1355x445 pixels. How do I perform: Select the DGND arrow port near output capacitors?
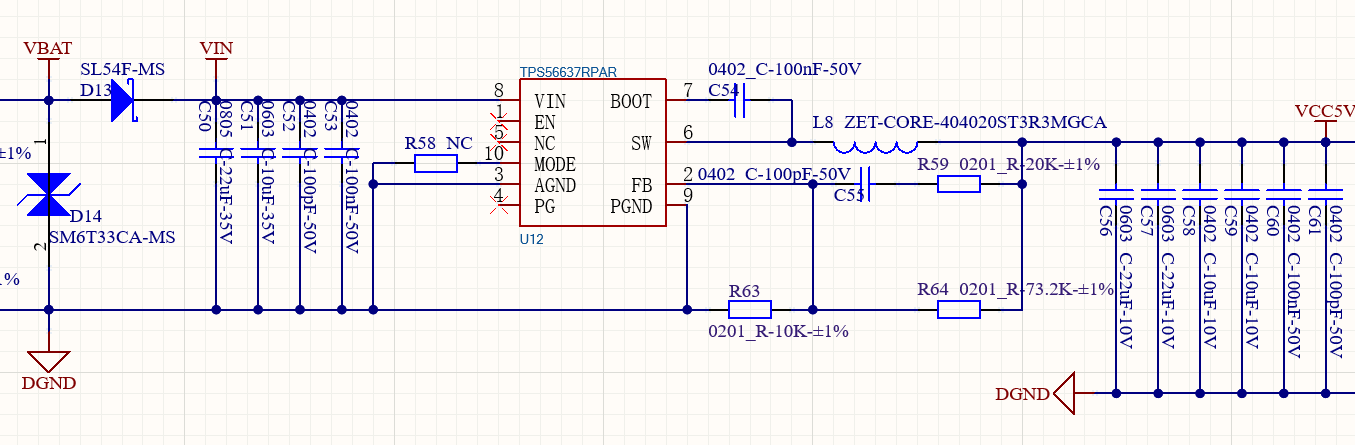(1064, 394)
